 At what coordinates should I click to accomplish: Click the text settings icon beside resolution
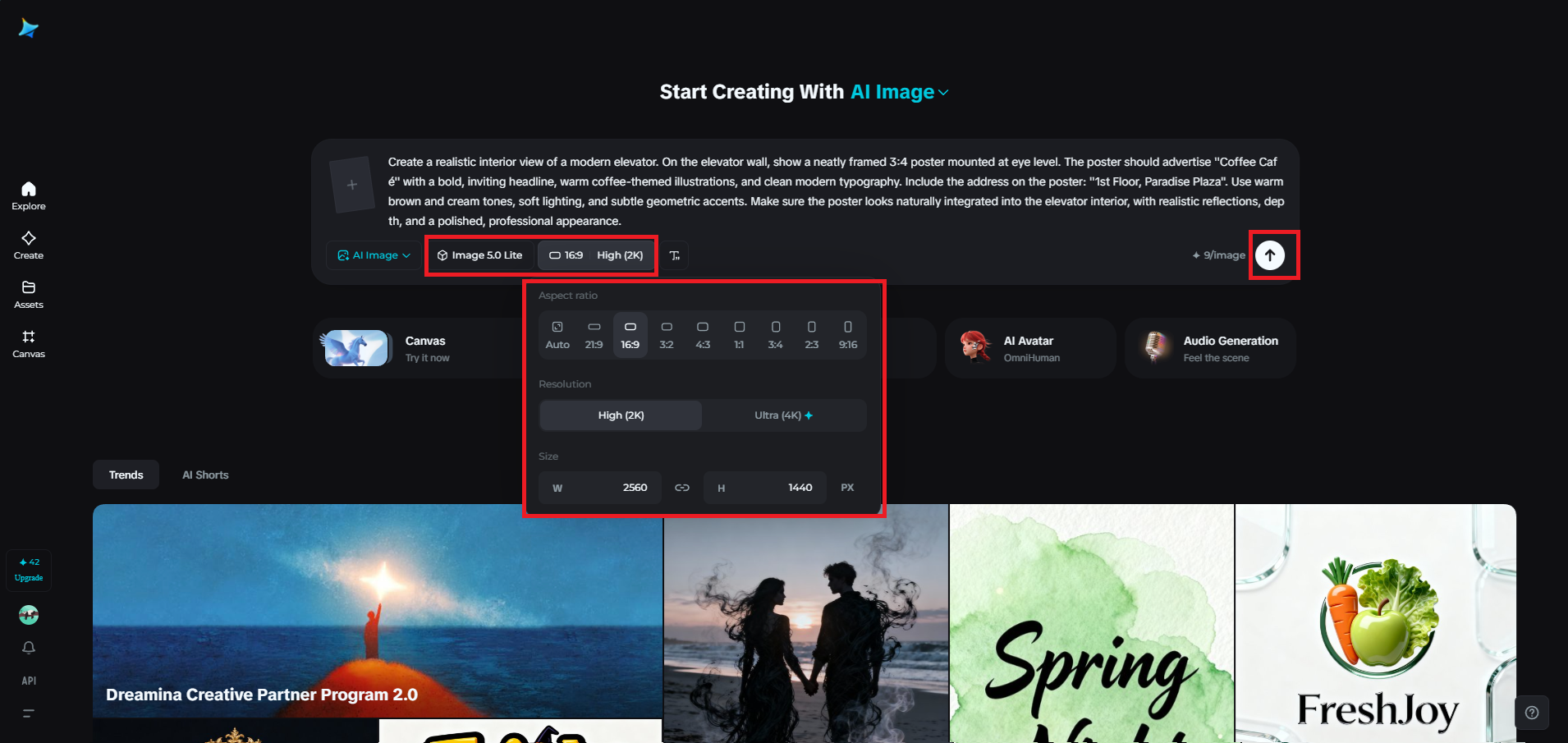(675, 255)
